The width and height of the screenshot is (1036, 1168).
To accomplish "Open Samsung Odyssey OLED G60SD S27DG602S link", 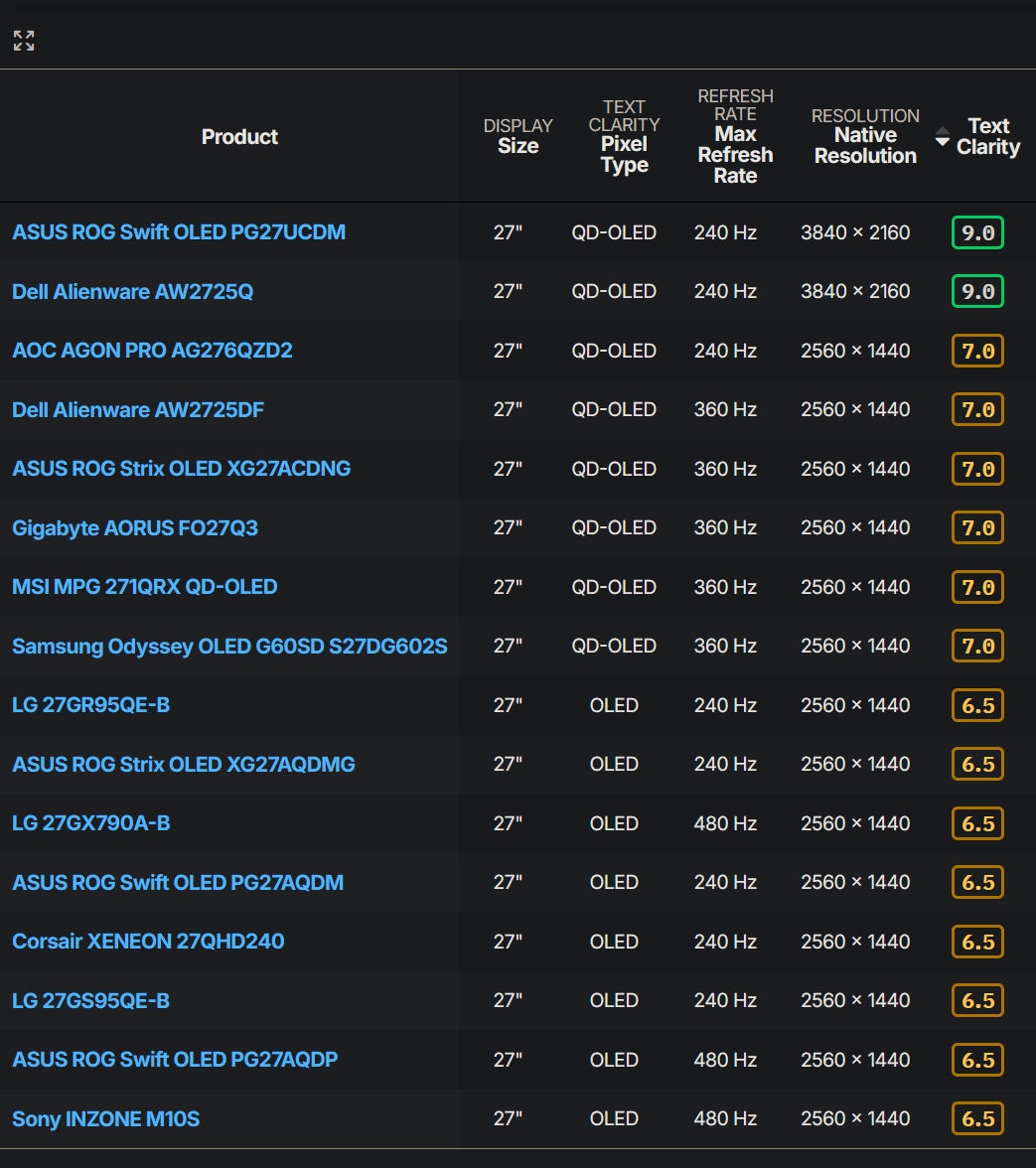I will point(229,646).
